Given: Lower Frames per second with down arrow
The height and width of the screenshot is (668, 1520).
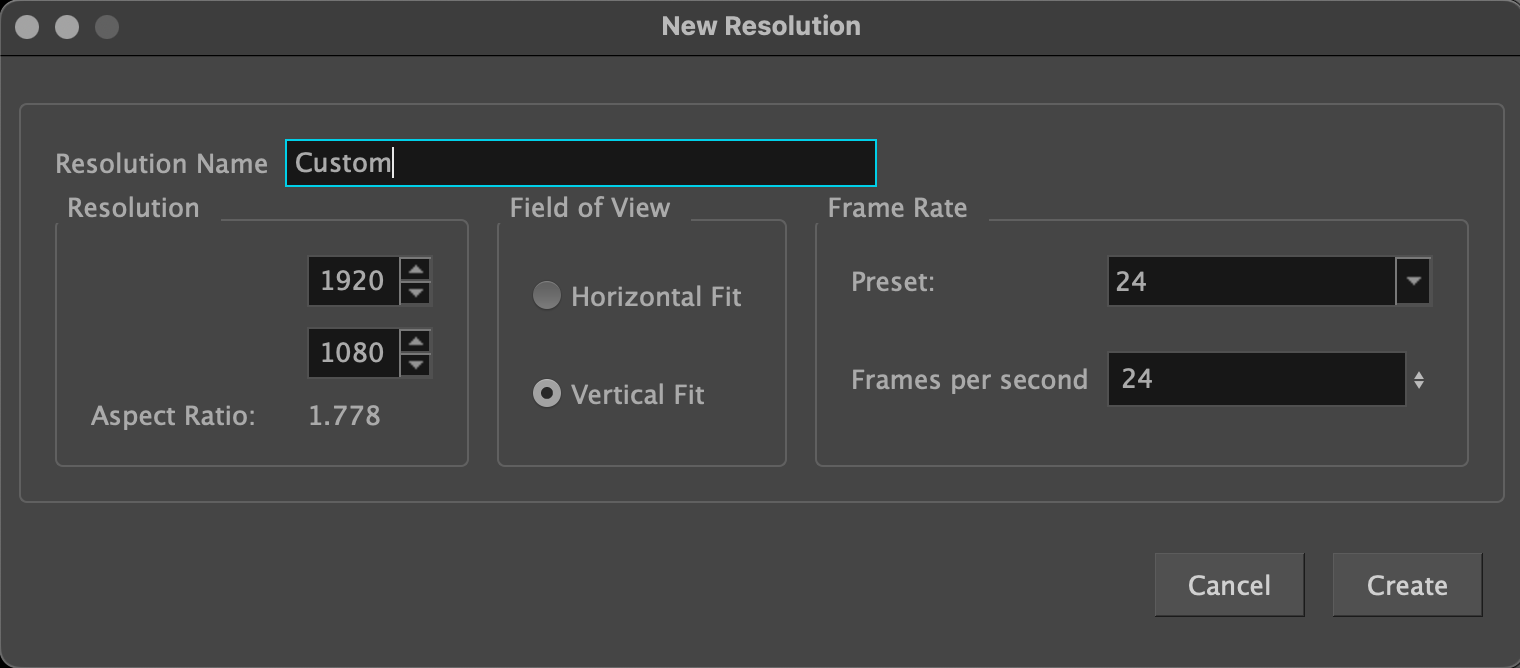Looking at the screenshot, I should pos(1419,385).
